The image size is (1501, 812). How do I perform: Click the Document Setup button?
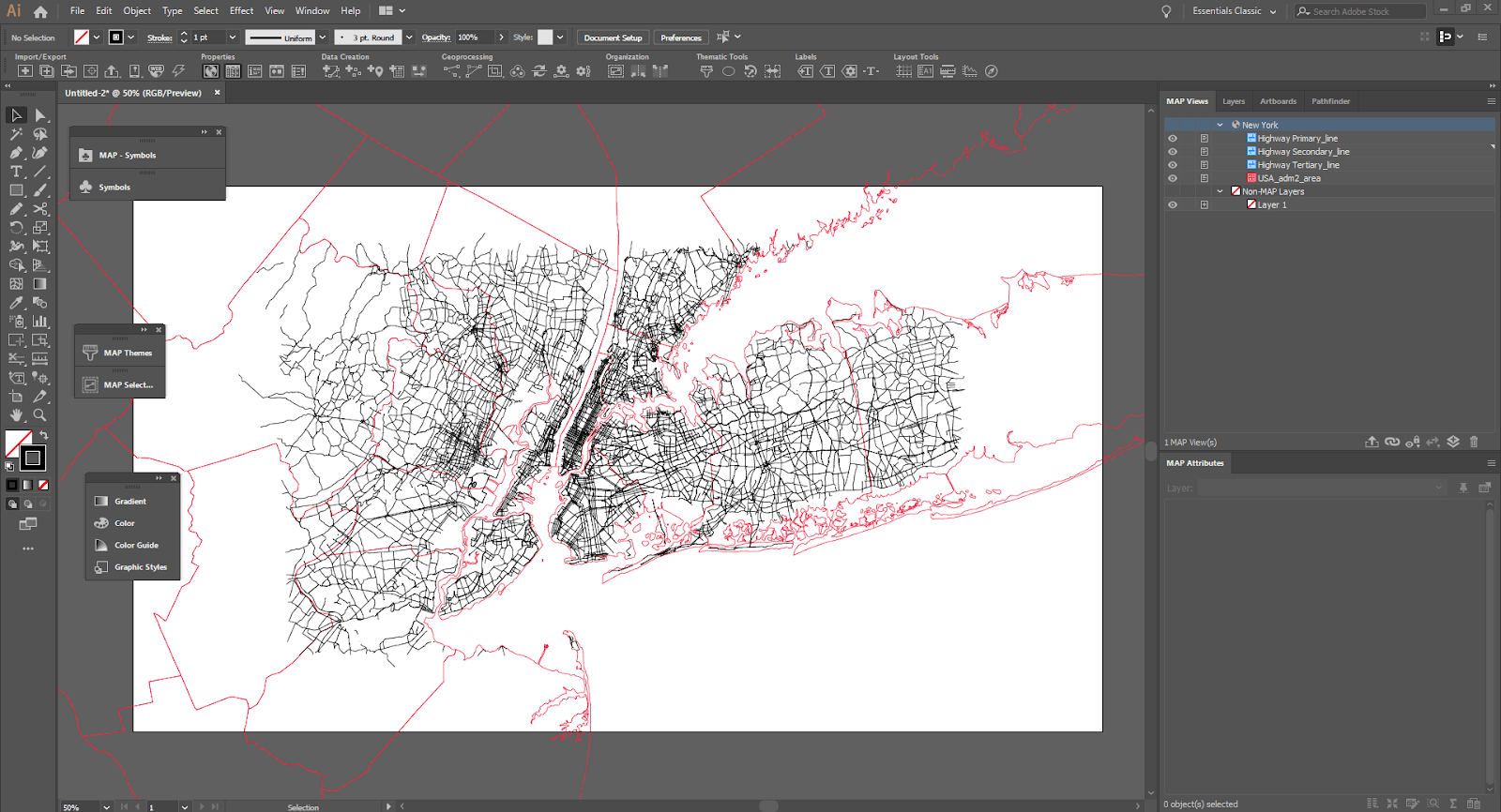click(x=613, y=38)
